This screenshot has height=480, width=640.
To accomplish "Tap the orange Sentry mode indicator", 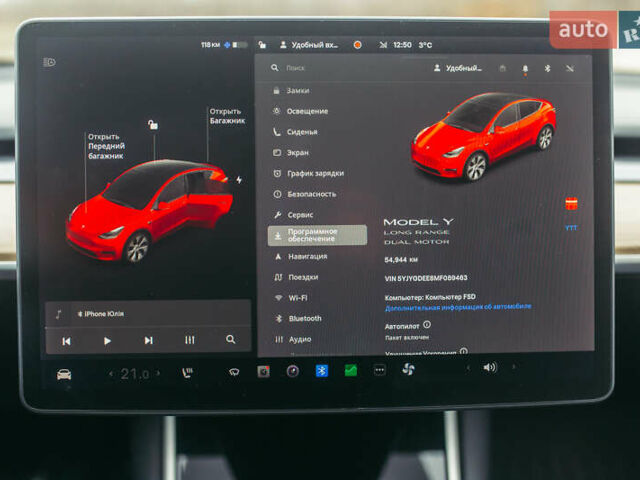I will coord(358,45).
